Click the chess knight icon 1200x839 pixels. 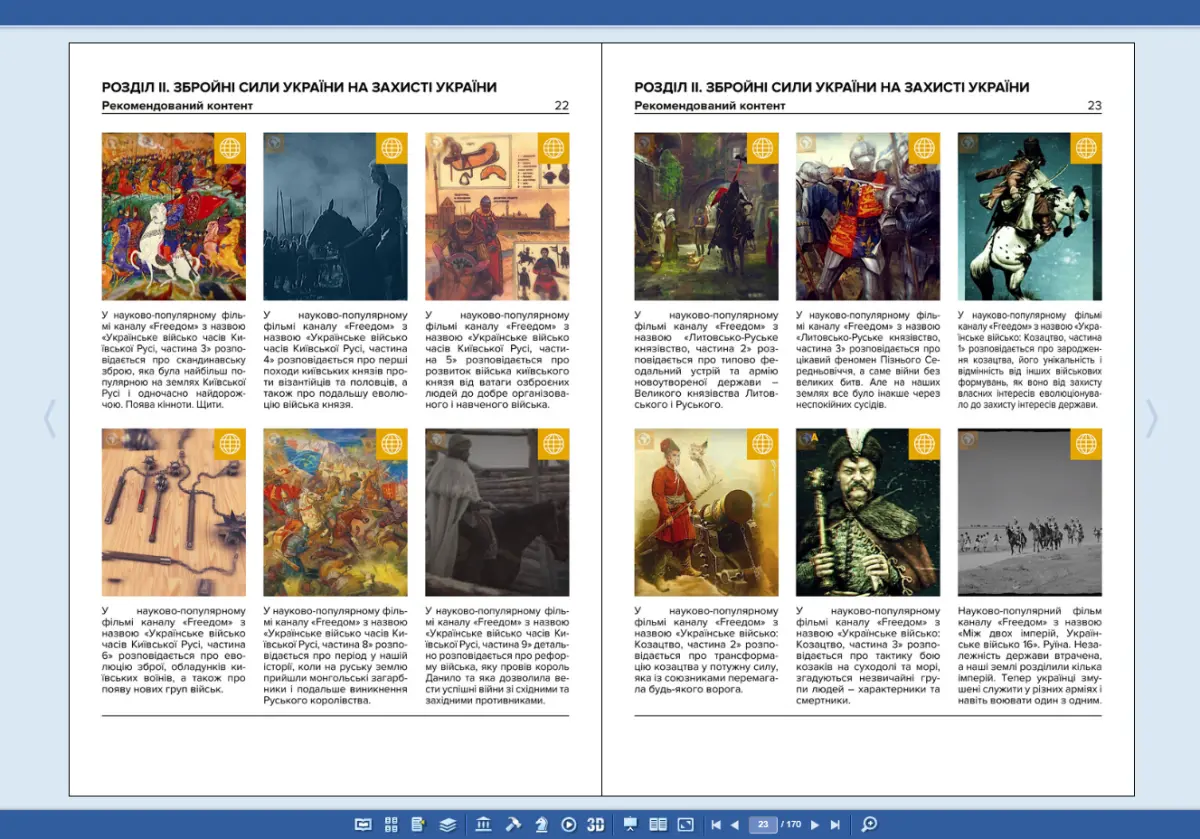pyautogui.click(x=541, y=824)
